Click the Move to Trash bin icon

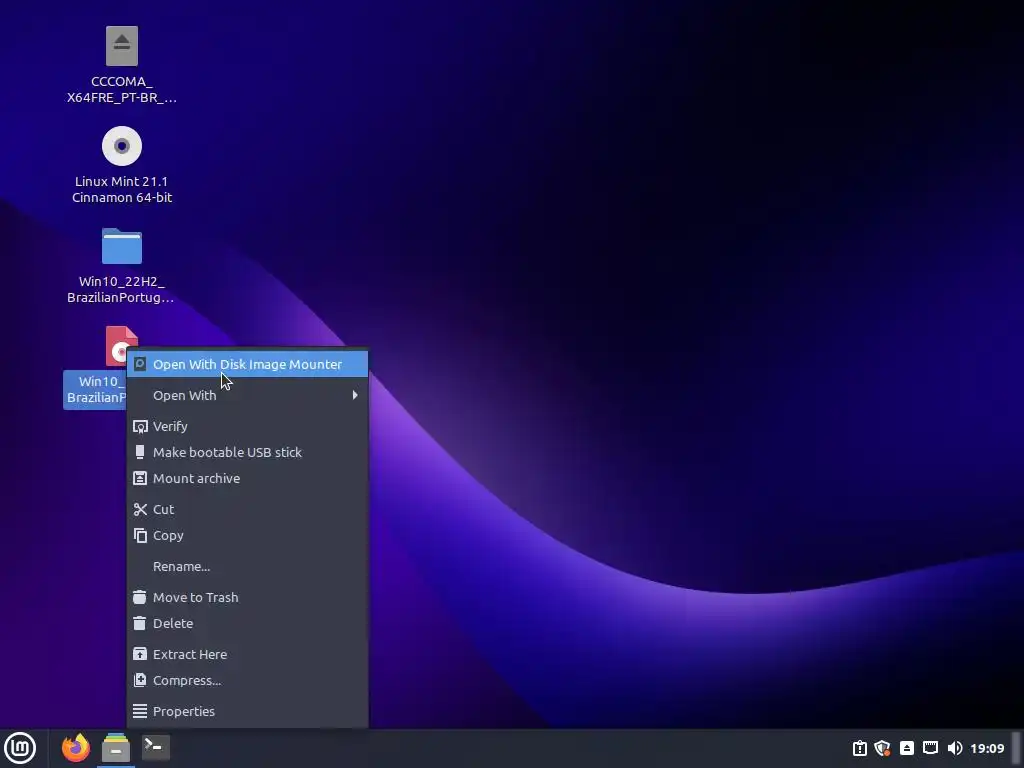pyautogui.click(x=140, y=597)
